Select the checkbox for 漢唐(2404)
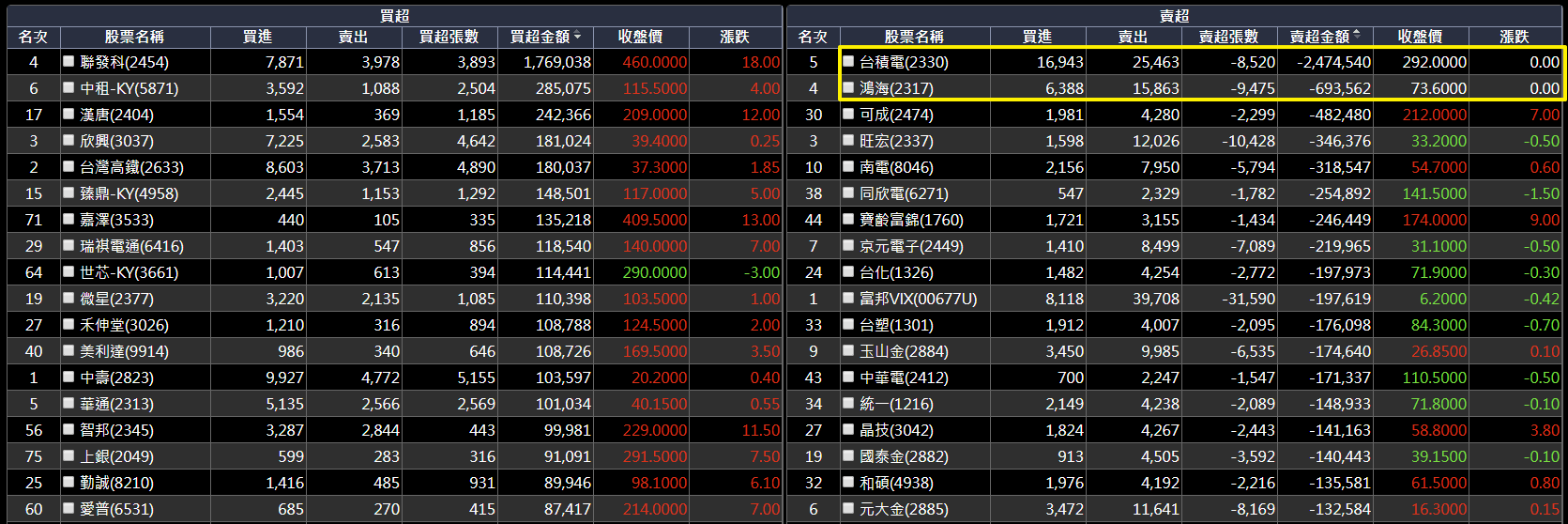The height and width of the screenshot is (524, 1568). 69,114
